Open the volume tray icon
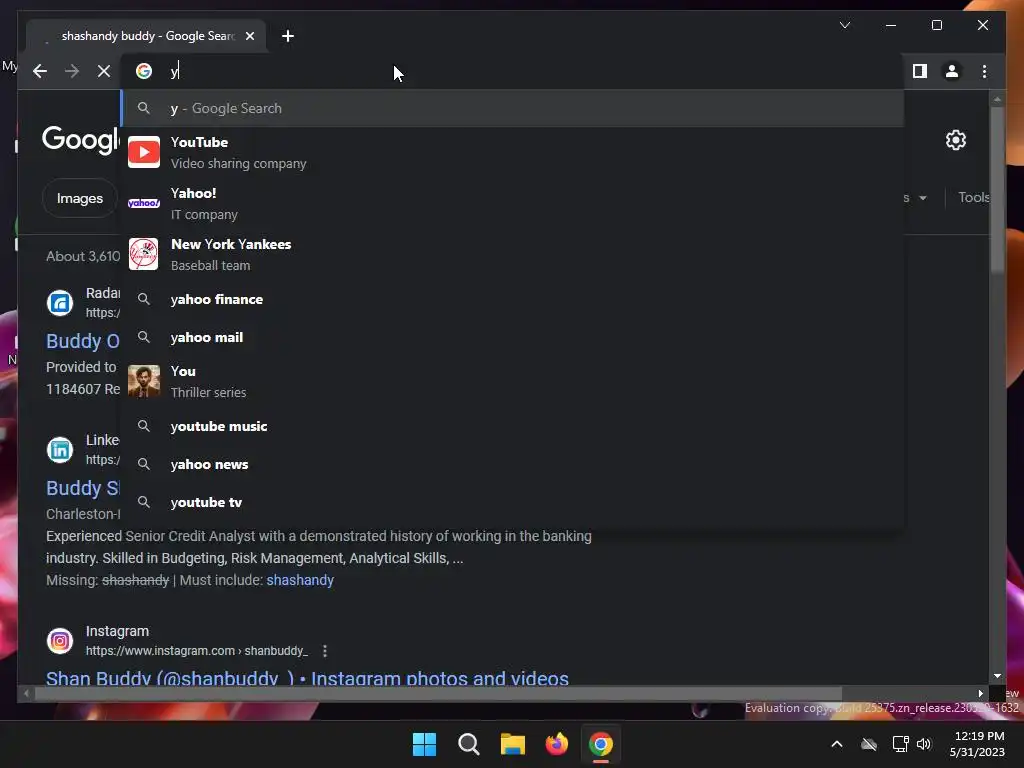Viewport: 1024px width, 768px height. (x=923, y=744)
